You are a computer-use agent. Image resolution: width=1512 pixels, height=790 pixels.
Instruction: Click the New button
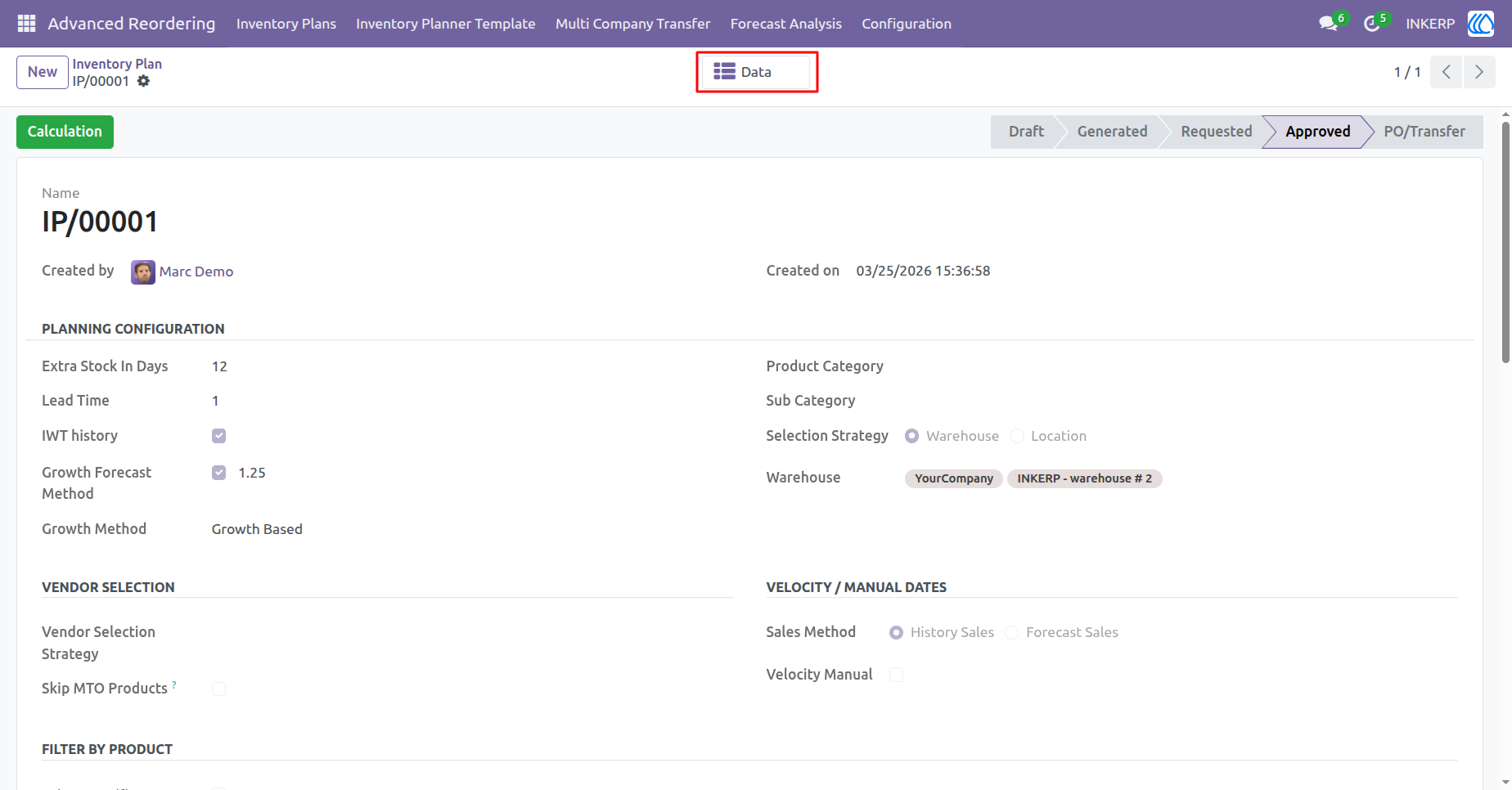(43, 72)
